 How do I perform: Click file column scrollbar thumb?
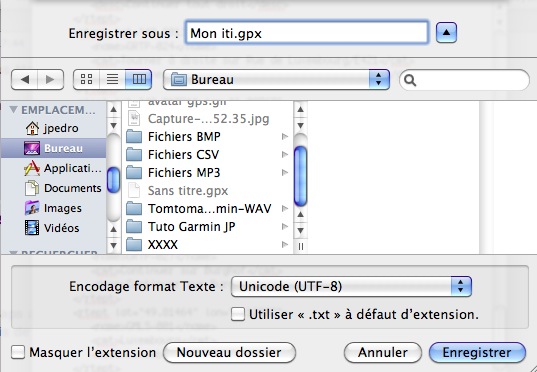[x=300, y=176]
